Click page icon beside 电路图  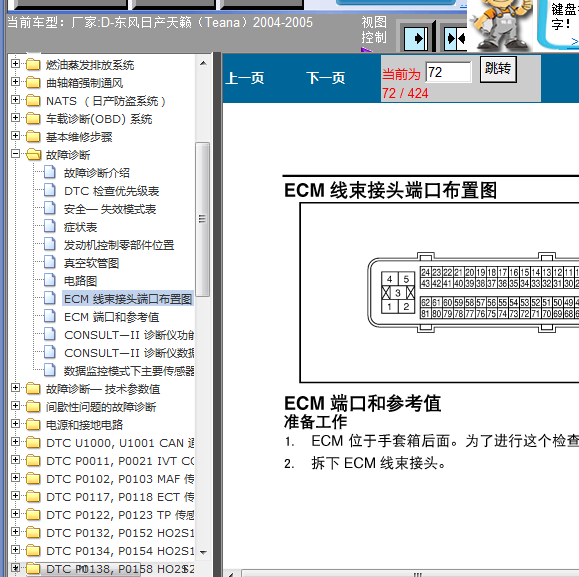50,281
